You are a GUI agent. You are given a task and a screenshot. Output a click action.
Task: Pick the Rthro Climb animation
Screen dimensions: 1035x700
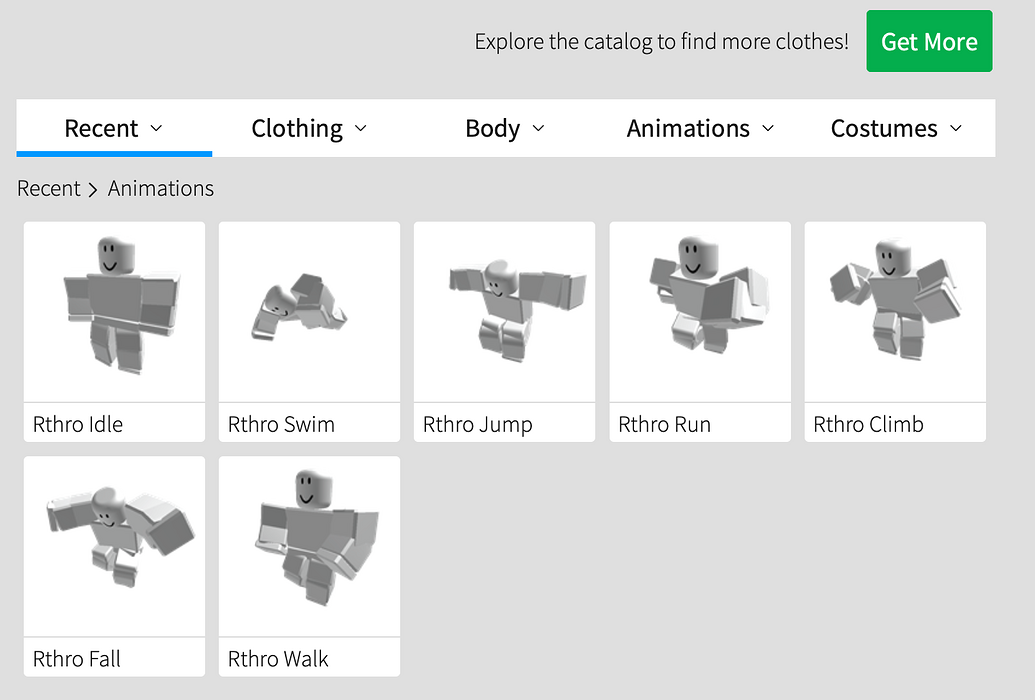pos(894,311)
